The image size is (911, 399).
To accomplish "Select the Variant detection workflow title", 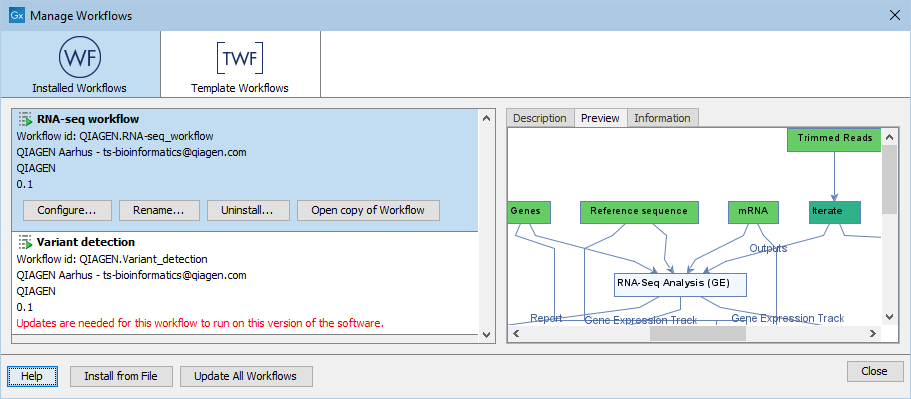I will 85,242.
